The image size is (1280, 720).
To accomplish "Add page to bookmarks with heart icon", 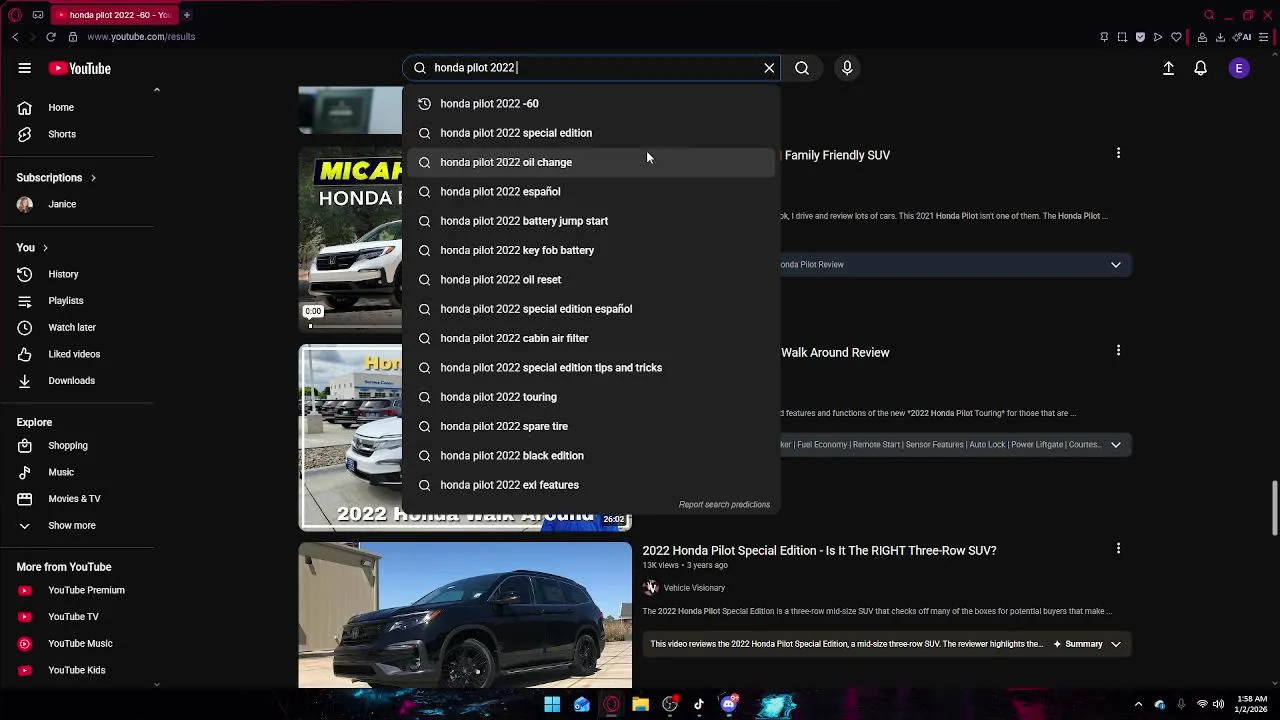I will tap(1177, 37).
